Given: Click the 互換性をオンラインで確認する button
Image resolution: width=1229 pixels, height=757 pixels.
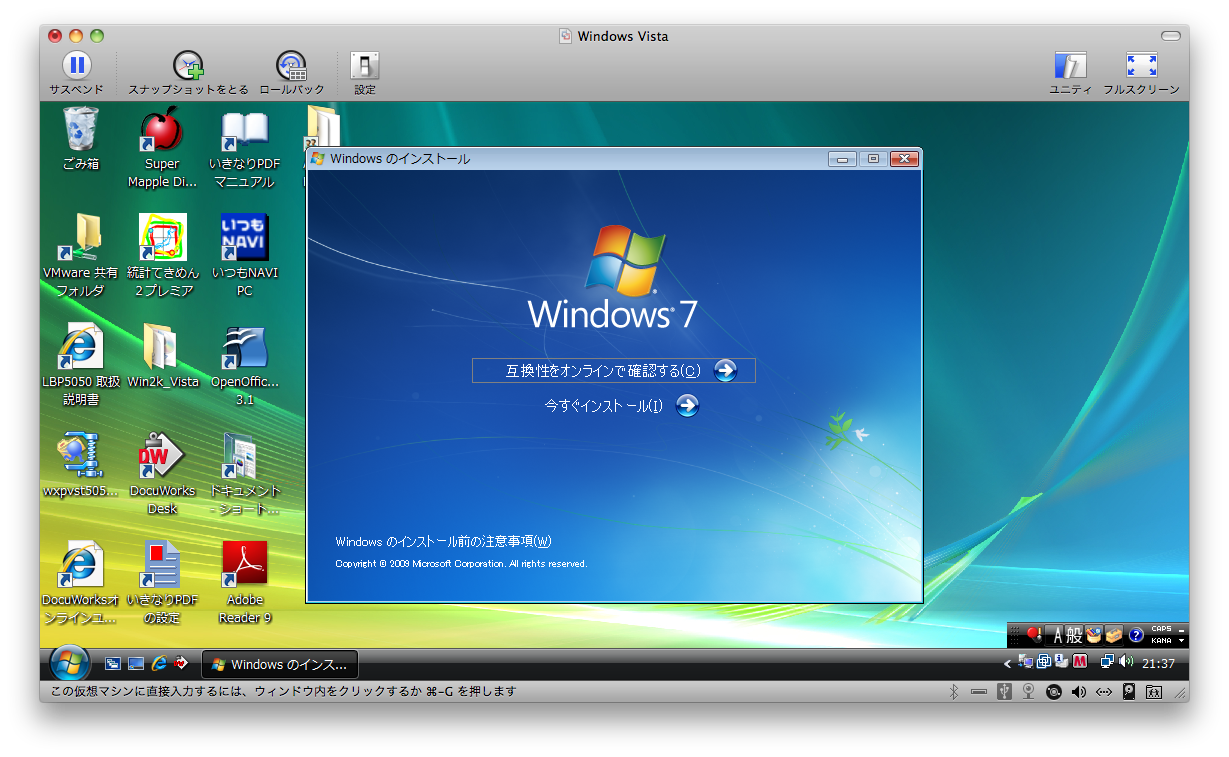Looking at the screenshot, I should coord(614,371).
